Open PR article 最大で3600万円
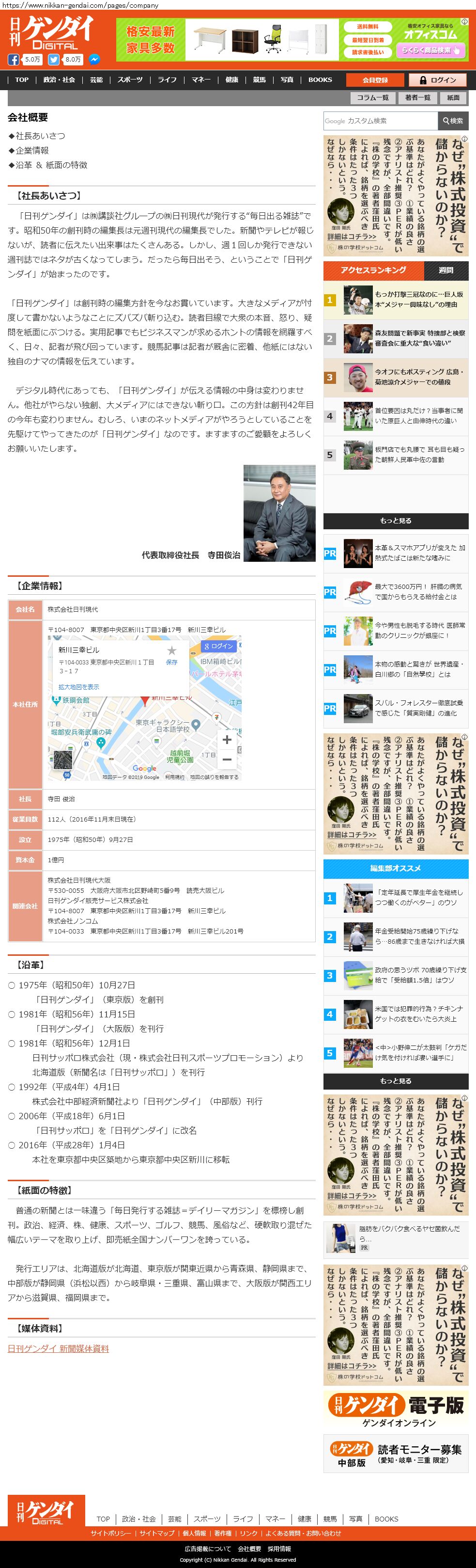 click(x=396, y=592)
